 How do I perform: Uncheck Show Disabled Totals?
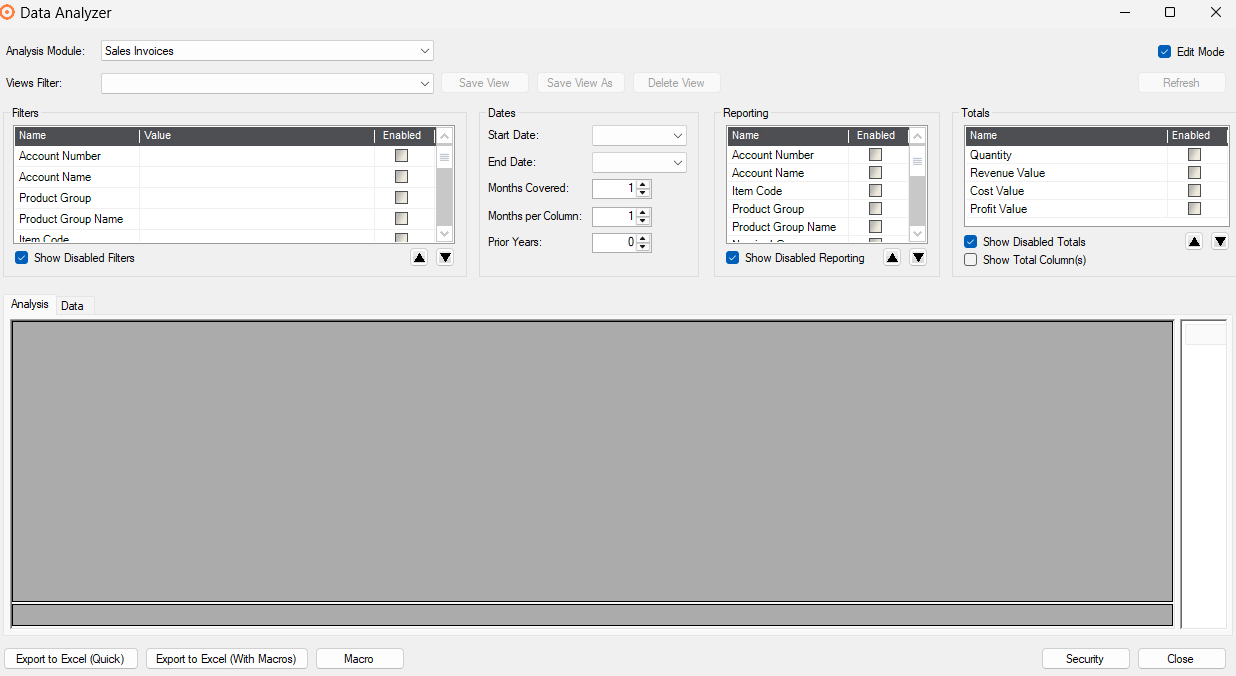pos(970,242)
